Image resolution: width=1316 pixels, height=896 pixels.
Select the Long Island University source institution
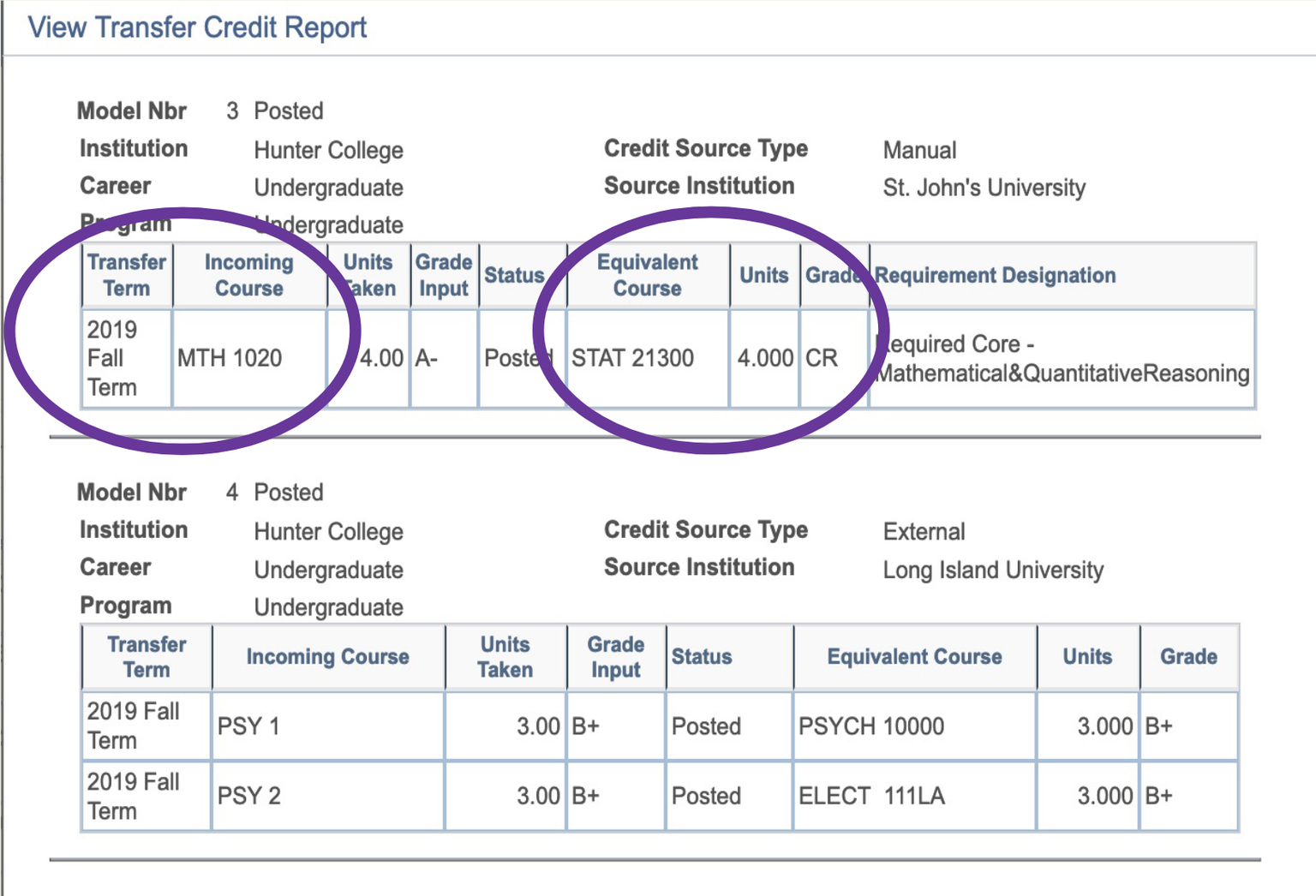994,570
